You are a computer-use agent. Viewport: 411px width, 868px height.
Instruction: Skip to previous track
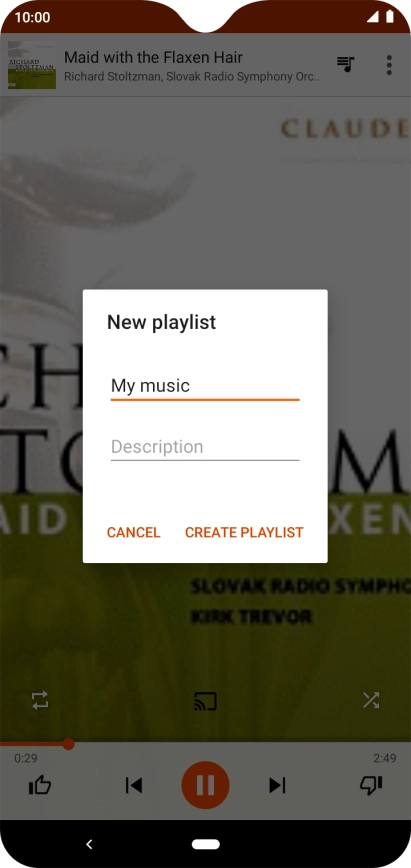(133, 785)
